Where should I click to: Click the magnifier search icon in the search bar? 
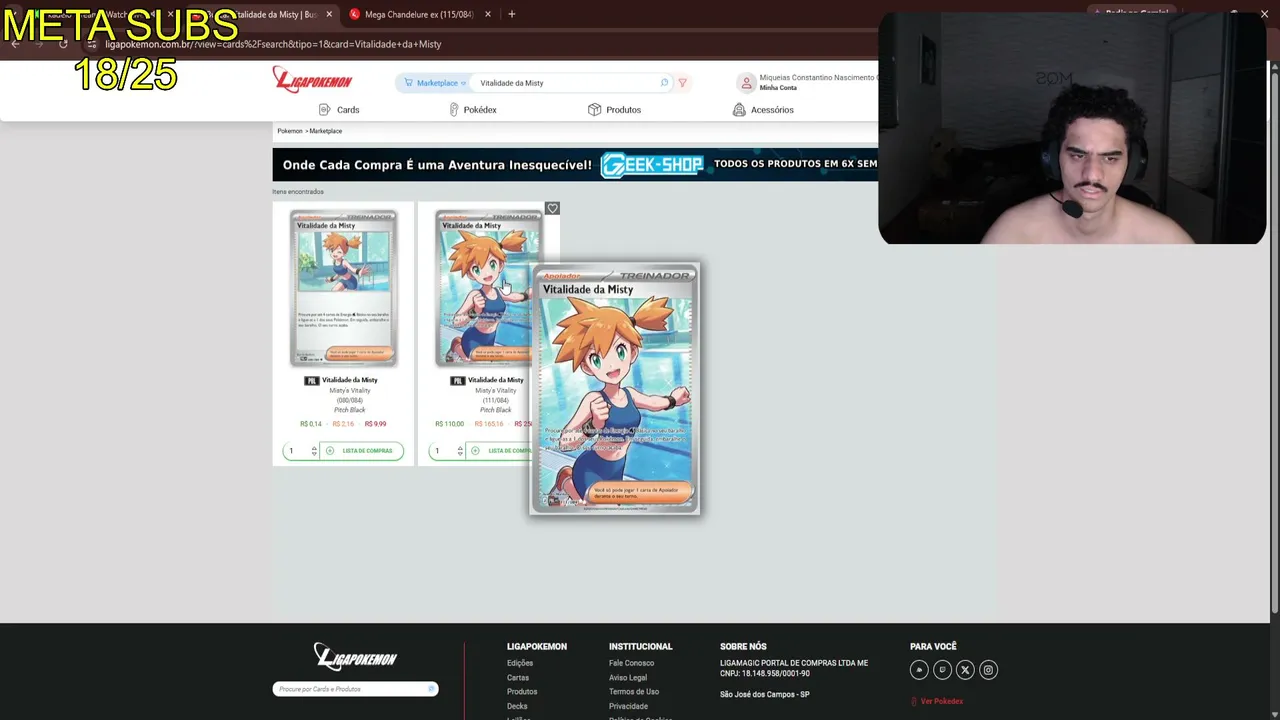(x=664, y=83)
